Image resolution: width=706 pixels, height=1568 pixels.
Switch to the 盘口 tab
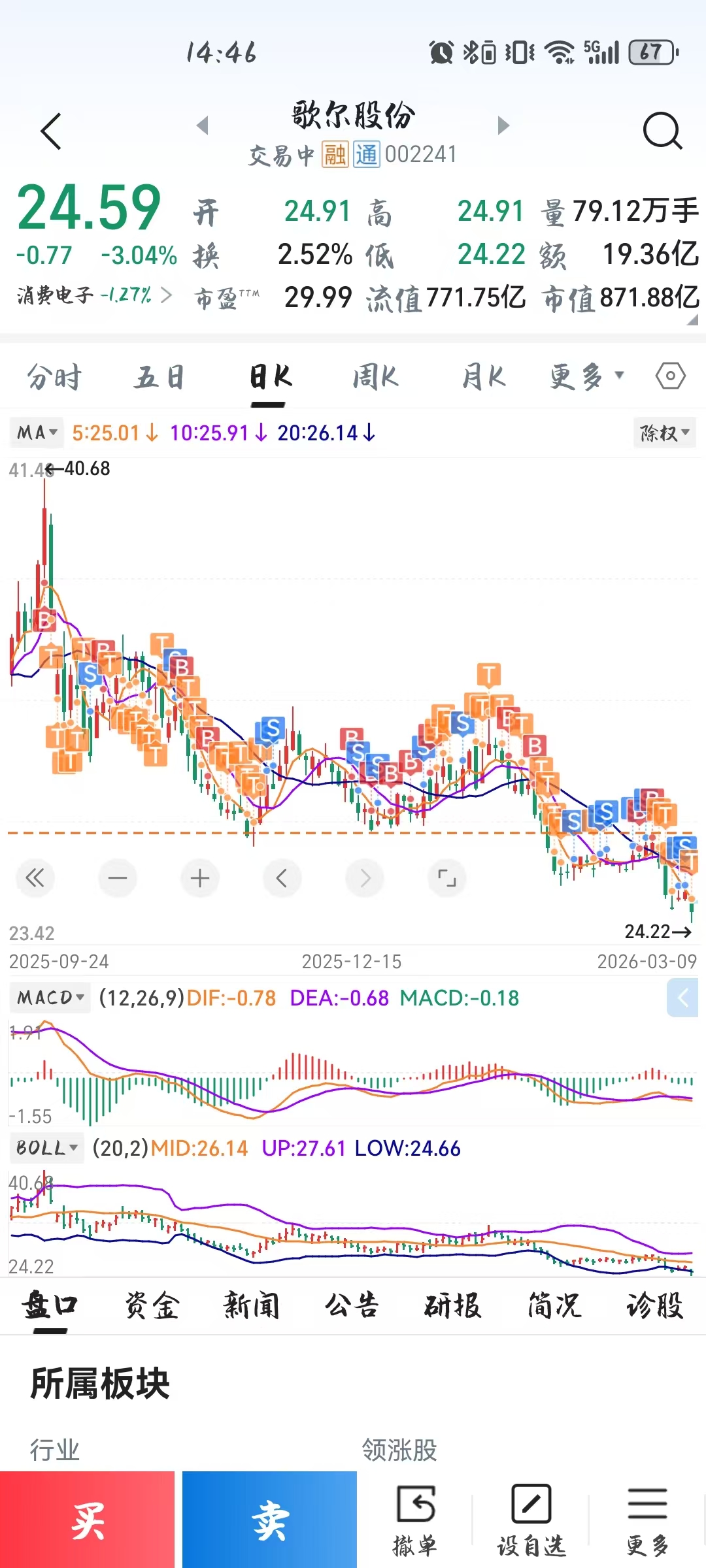[50, 1305]
